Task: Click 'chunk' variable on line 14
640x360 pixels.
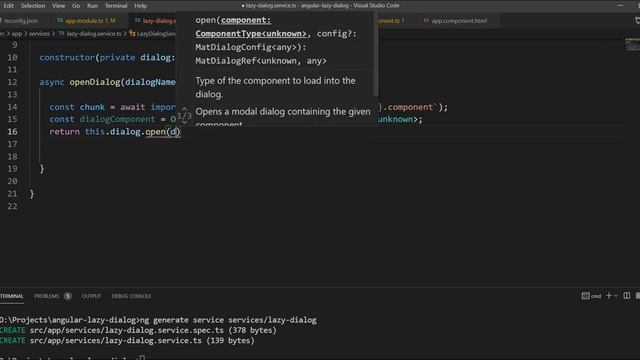Action: tap(92, 107)
